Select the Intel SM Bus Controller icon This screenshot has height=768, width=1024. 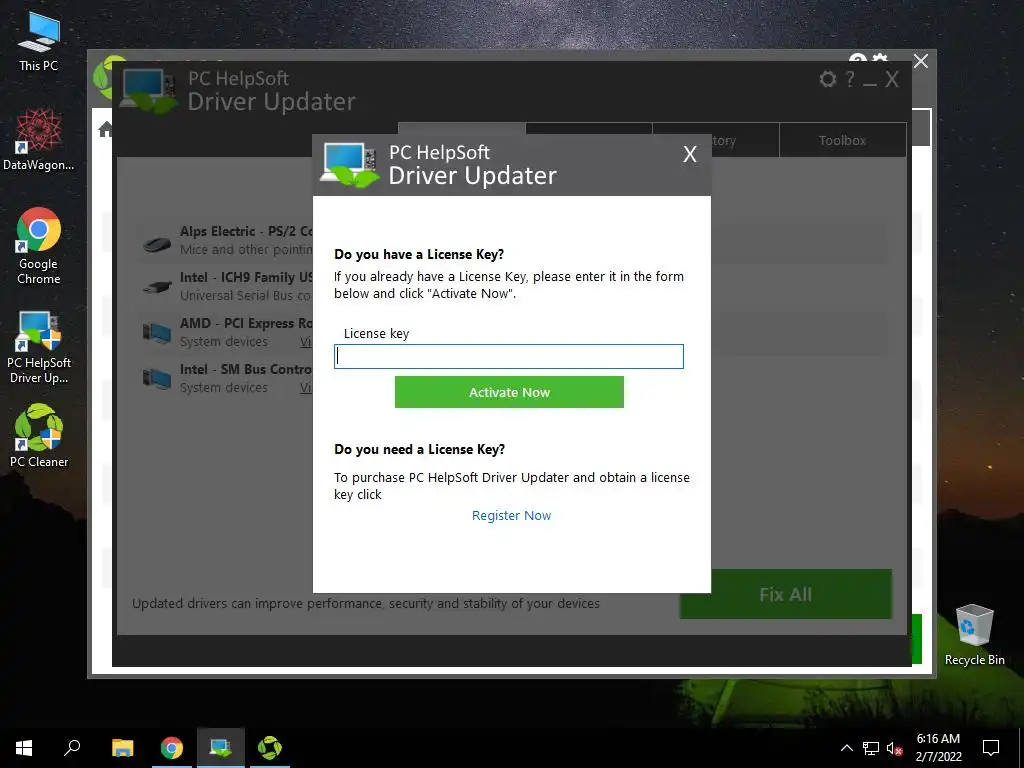coord(157,378)
